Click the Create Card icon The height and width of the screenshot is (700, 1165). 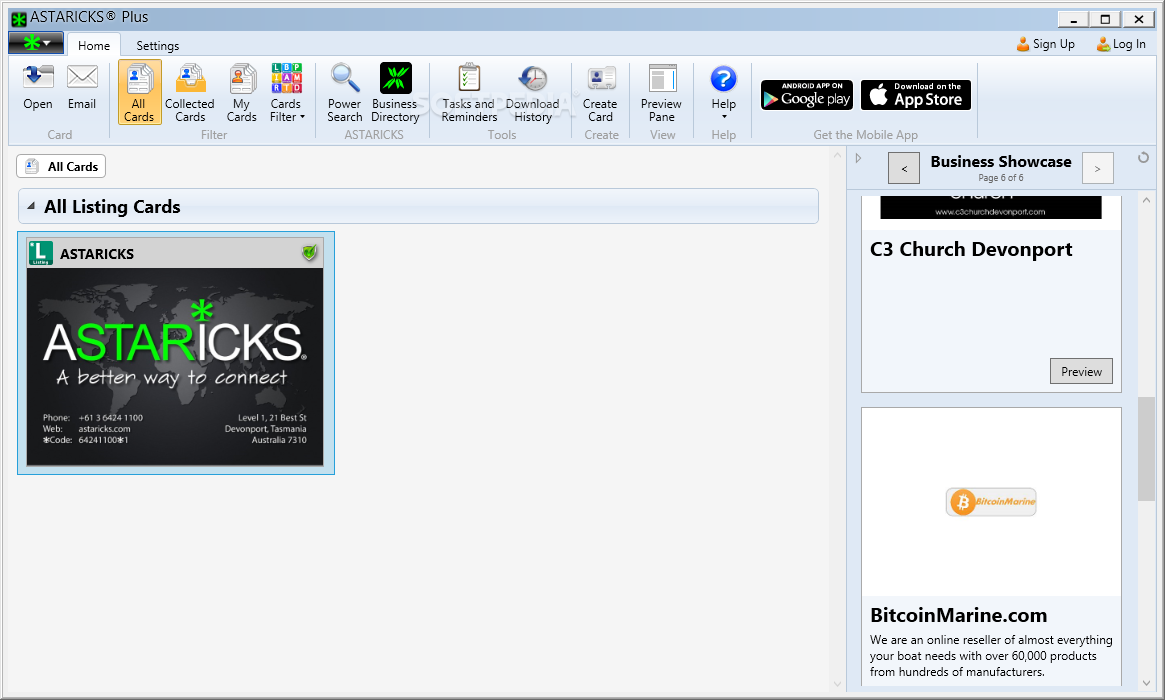[600, 92]
